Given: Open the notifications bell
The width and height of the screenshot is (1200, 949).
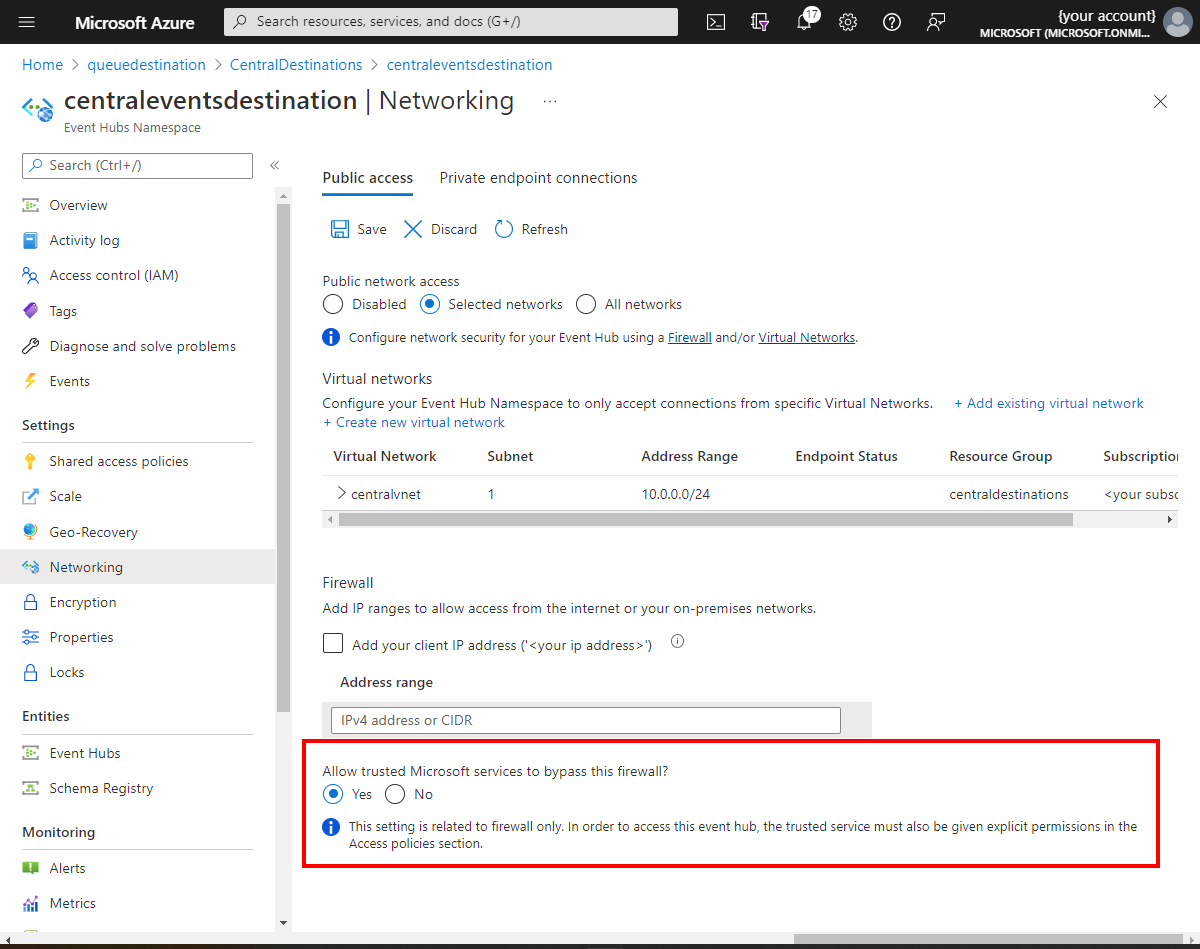Looking at the screenshot, I should pos(804,21).
